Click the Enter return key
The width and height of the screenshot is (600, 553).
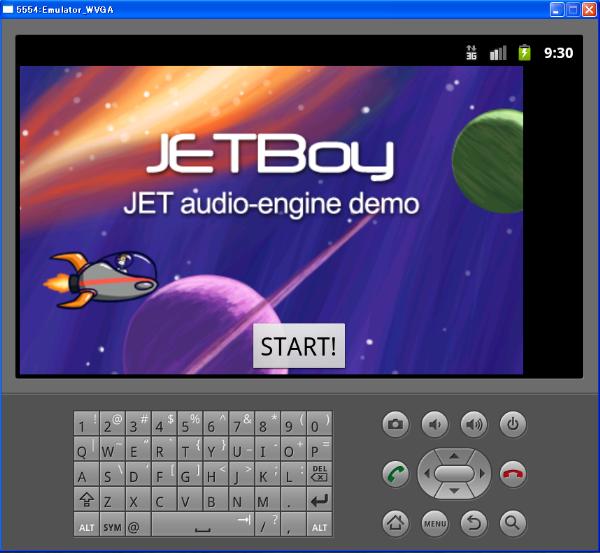320,499
